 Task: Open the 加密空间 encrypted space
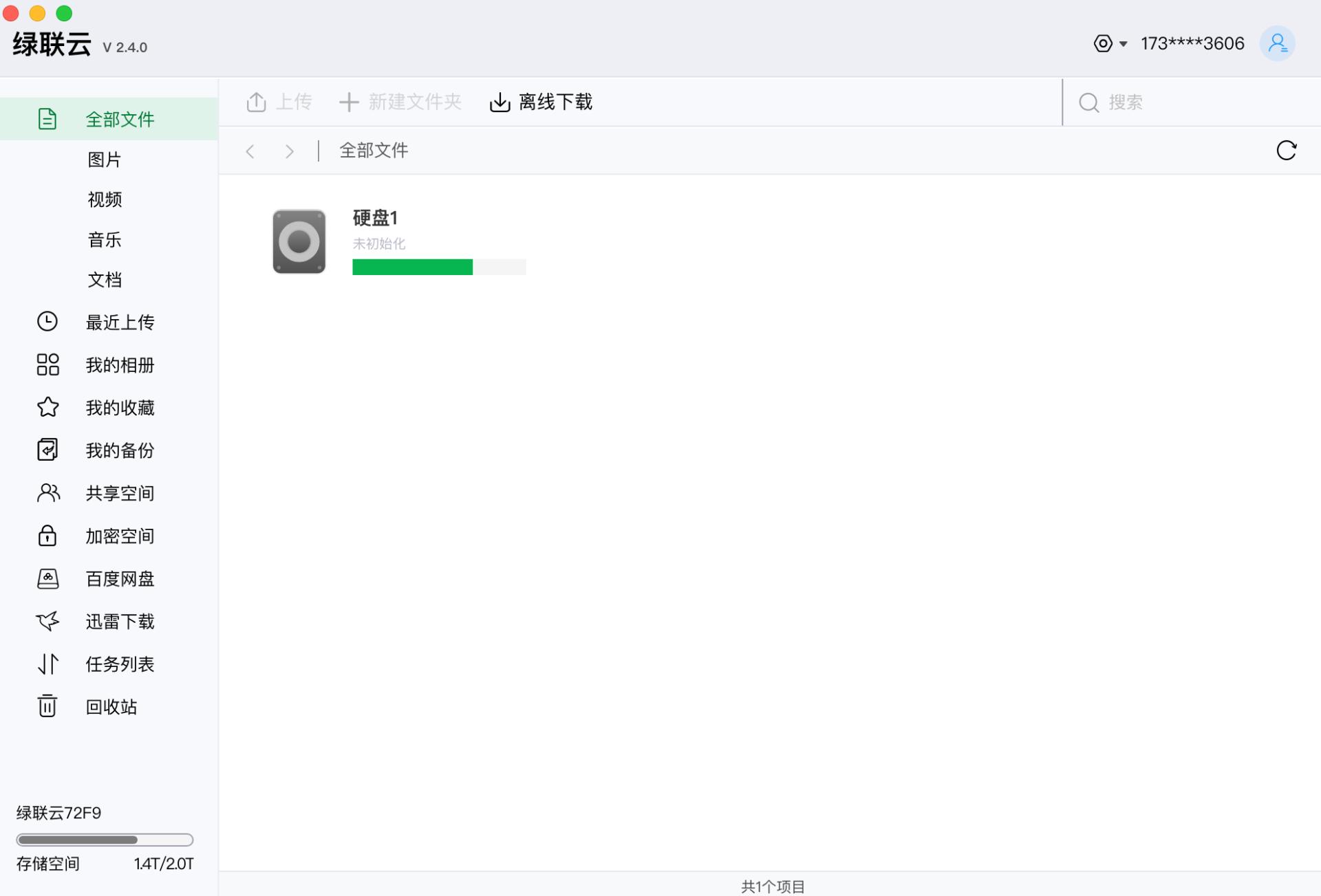120,536
